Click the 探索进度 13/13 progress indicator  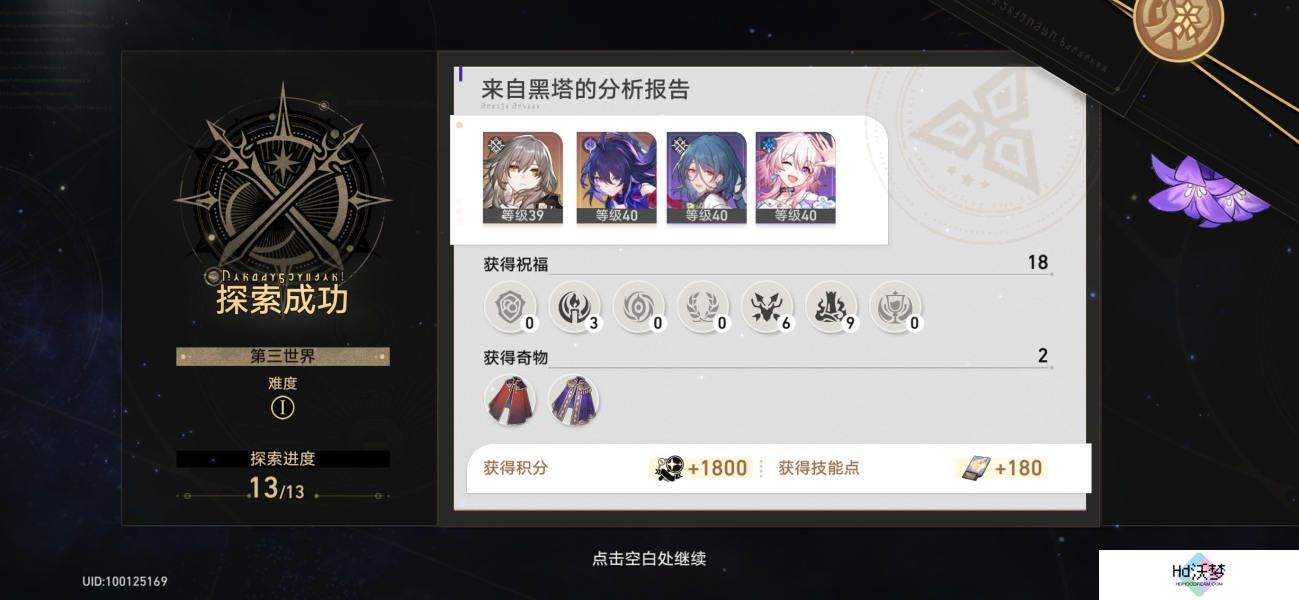283,476
